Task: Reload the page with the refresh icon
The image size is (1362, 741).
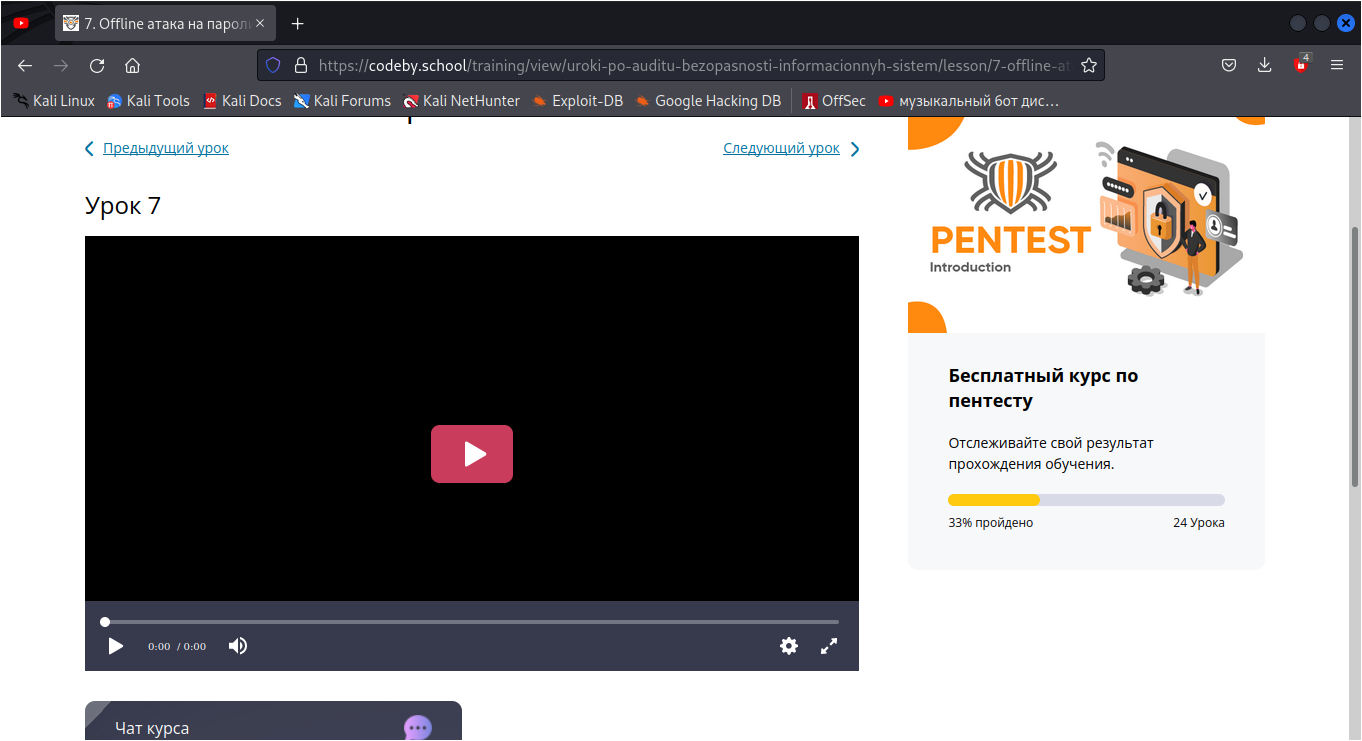Action: 97,66
